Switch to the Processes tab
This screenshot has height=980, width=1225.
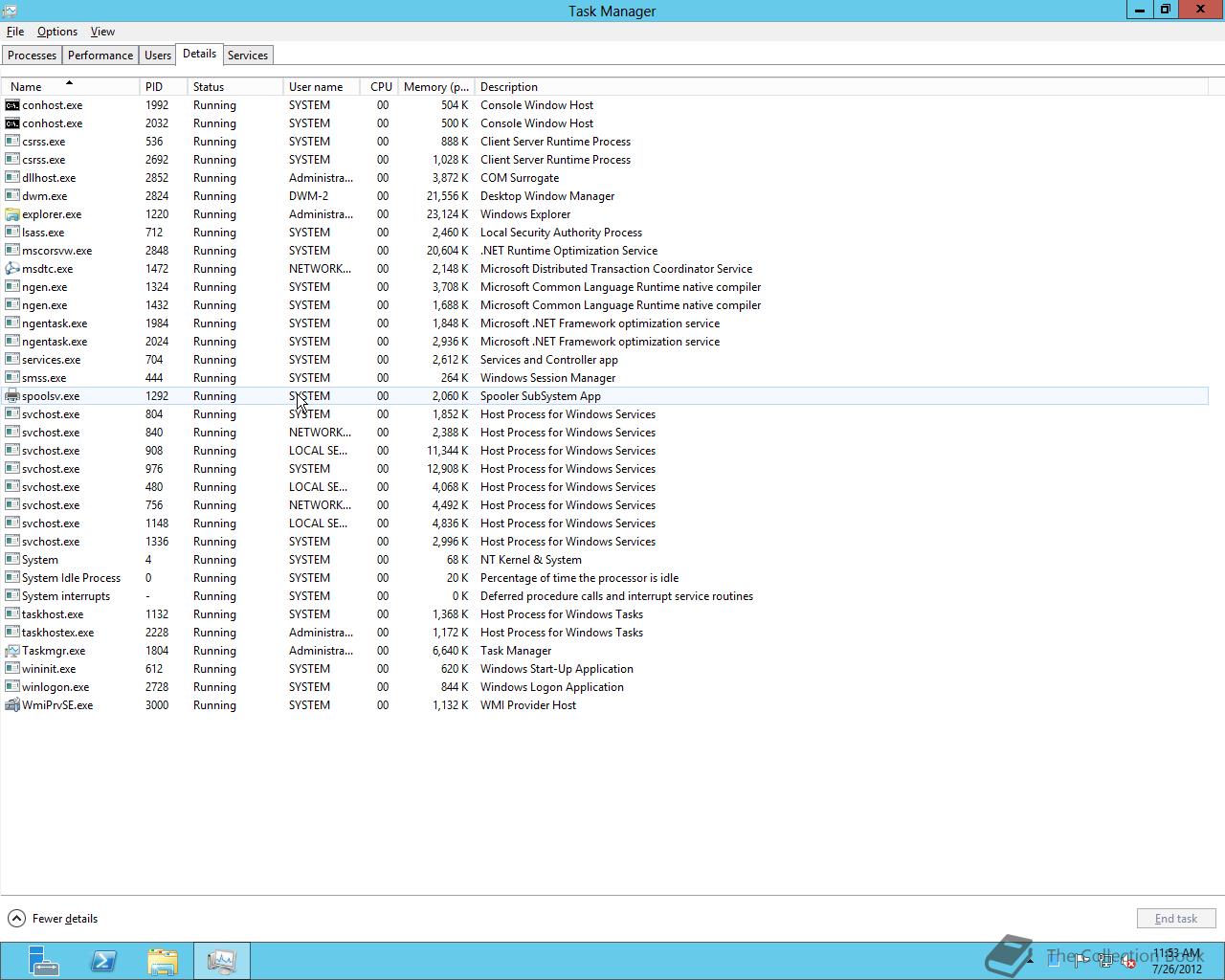click(33, 56)
